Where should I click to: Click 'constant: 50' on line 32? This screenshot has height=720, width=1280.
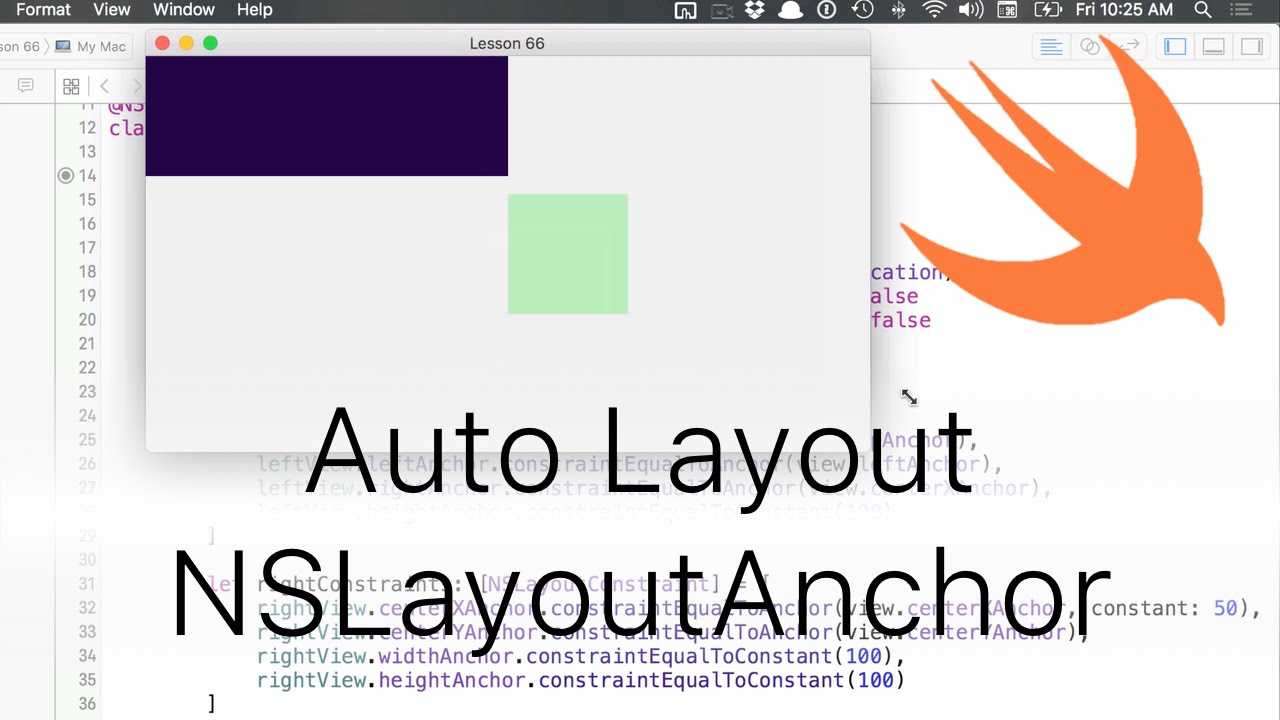click(x=1163, y=608)
